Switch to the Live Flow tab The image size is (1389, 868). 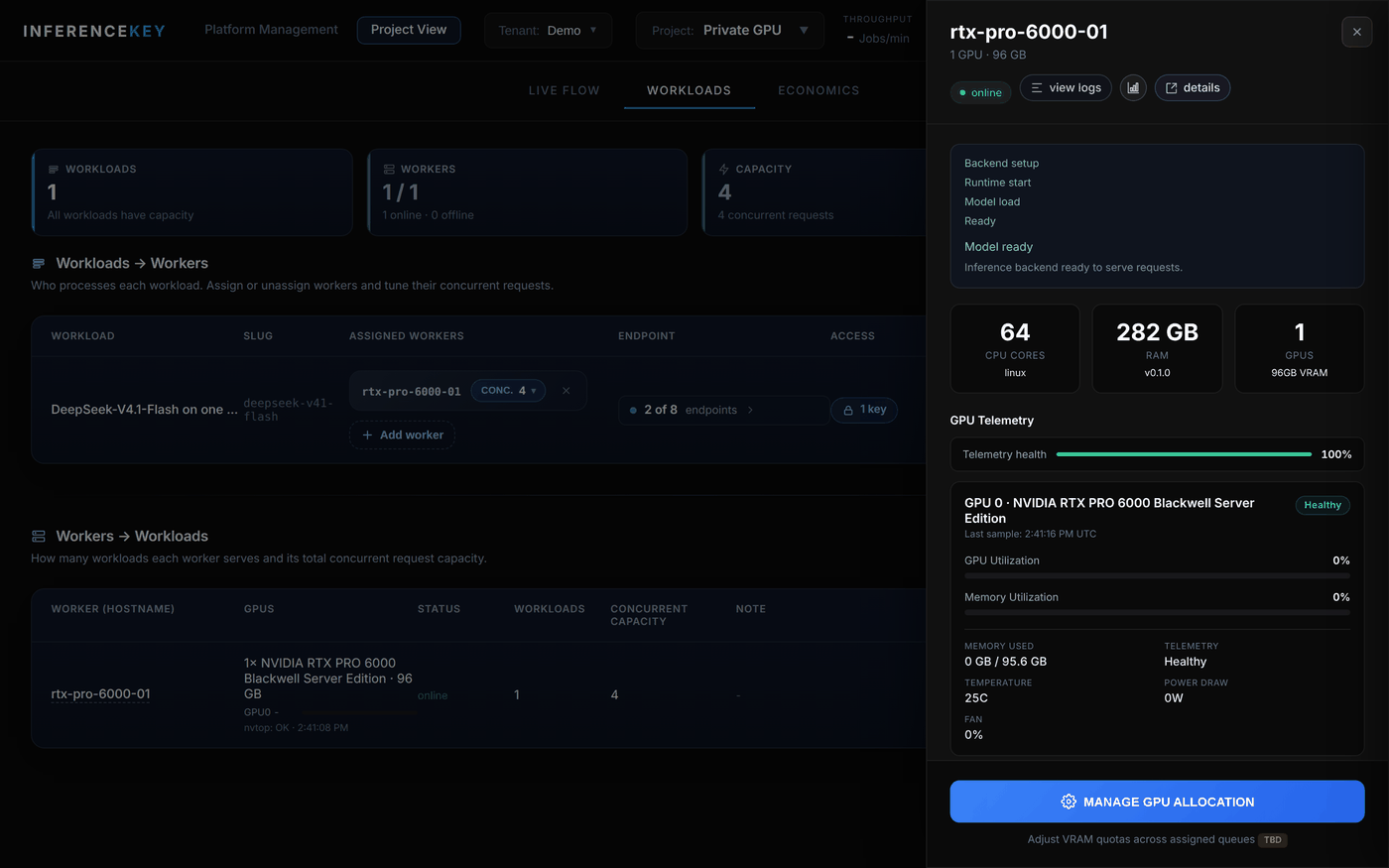tap(564, 90)
